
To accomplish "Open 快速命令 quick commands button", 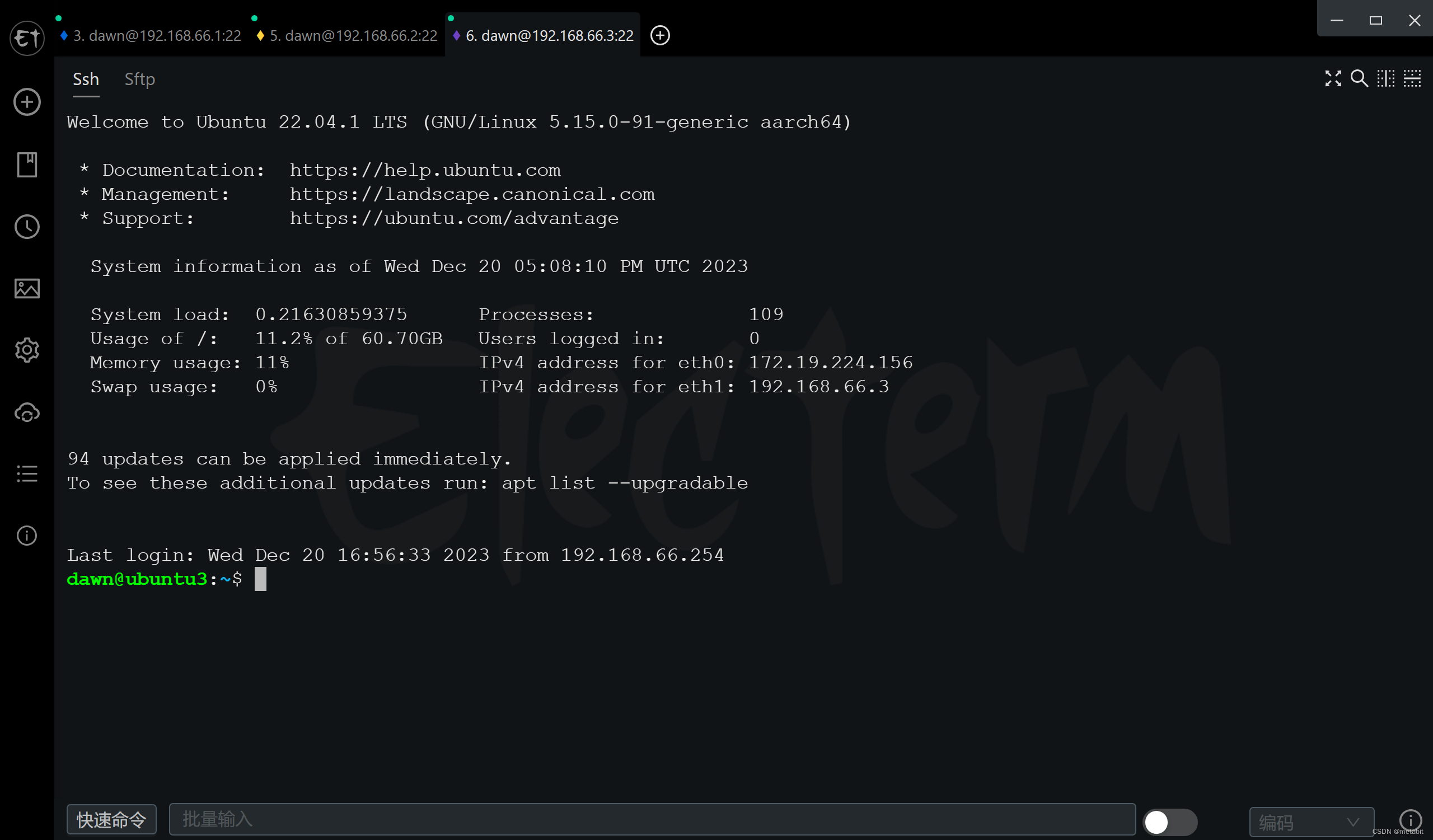I will click(x=111, y=819).
